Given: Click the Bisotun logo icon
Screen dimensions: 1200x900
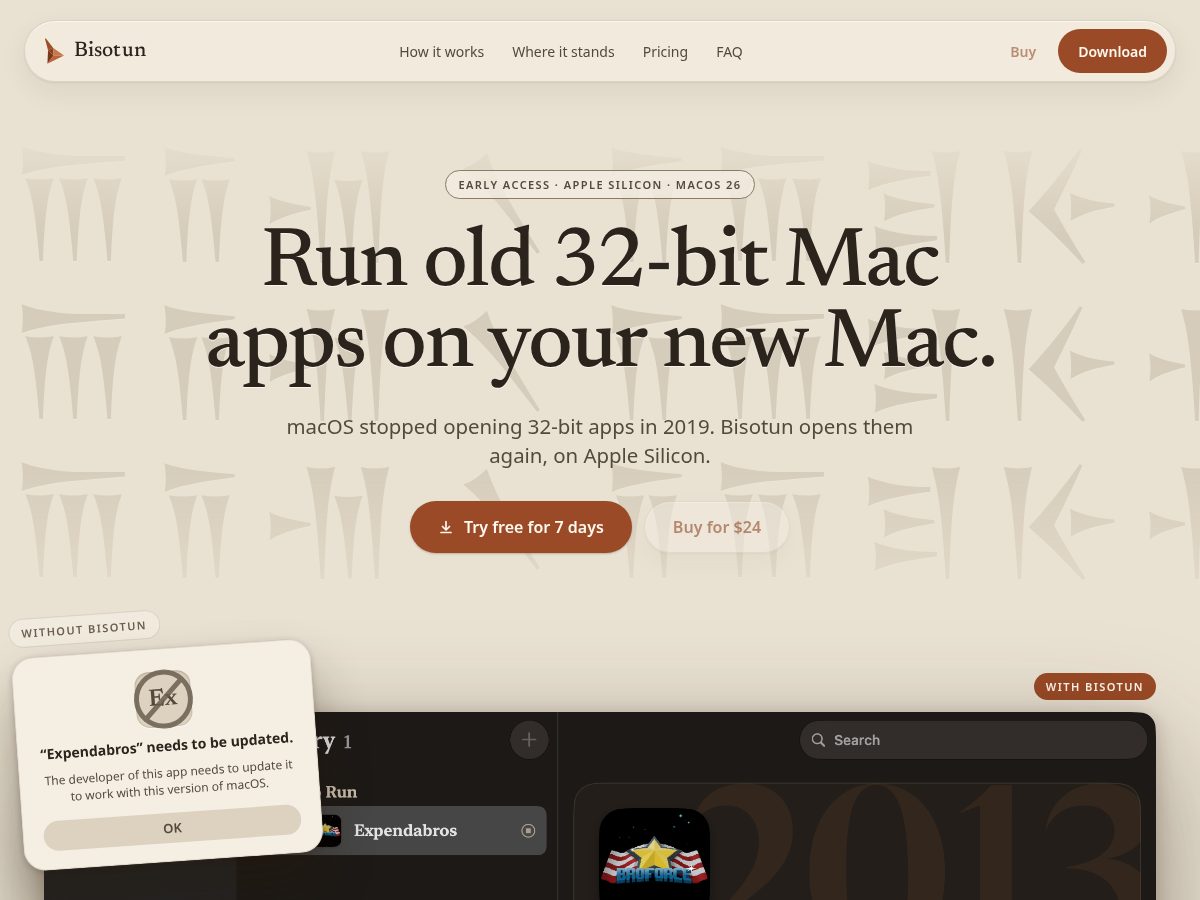Looking at the screenshot, I should pyautogui.click(x=54, y=51).
